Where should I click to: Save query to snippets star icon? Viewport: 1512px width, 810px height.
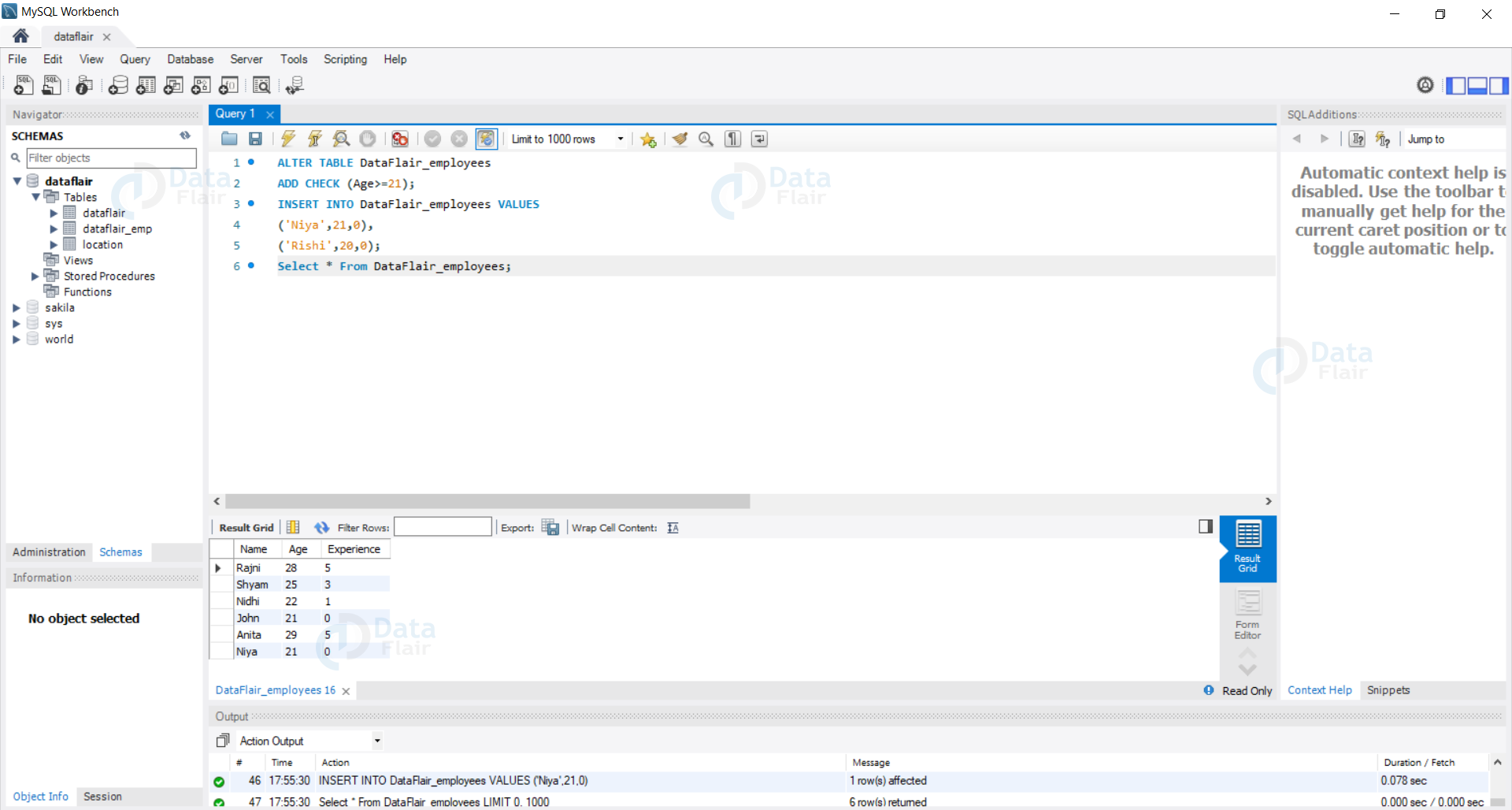coord(648,139)
